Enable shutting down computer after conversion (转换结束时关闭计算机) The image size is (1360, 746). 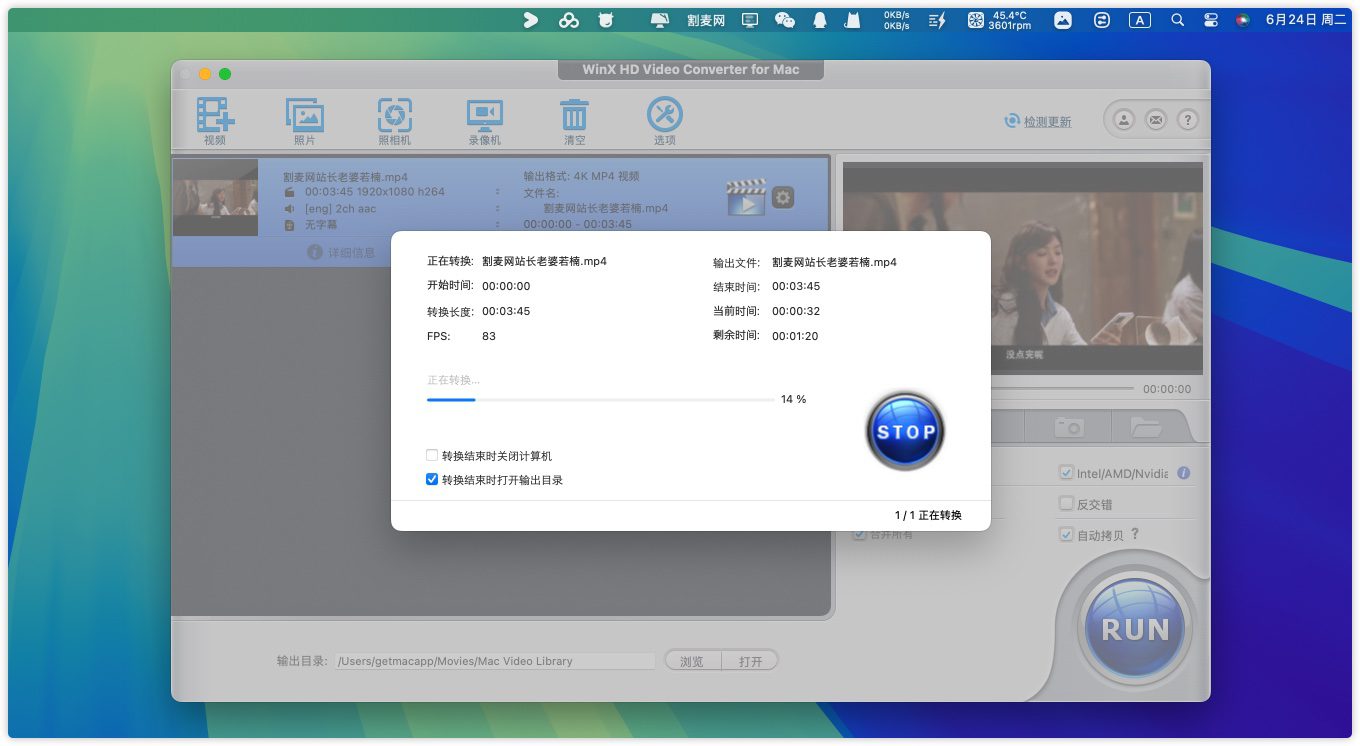click(x=432, y=456)
